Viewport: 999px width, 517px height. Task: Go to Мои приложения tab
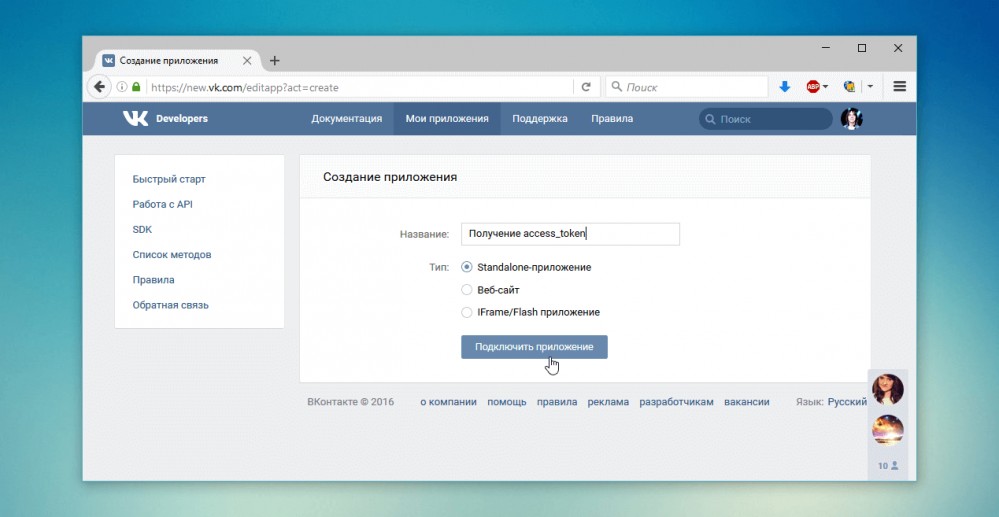coord(447,119)
